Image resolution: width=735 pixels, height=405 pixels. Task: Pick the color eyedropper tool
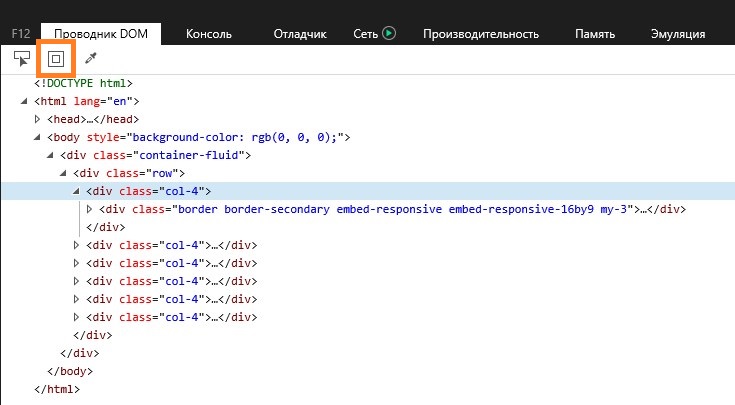pyautogui.click(x=90, y=59)
